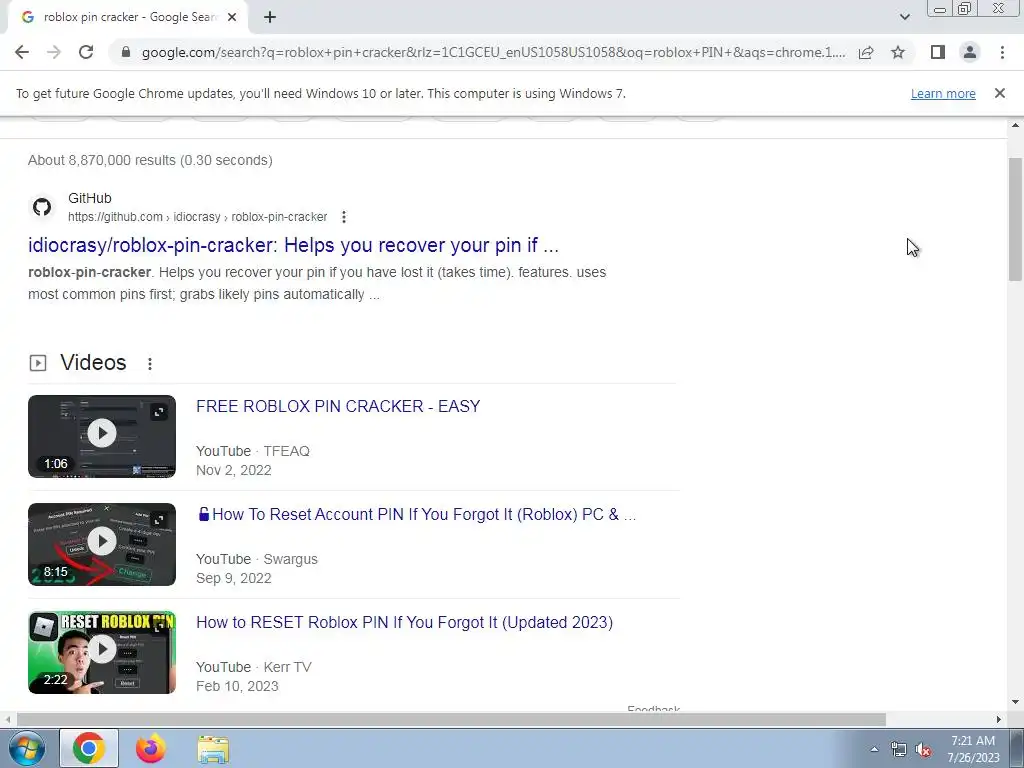Click the page scroll up arrow

[x=1015, y=125]
